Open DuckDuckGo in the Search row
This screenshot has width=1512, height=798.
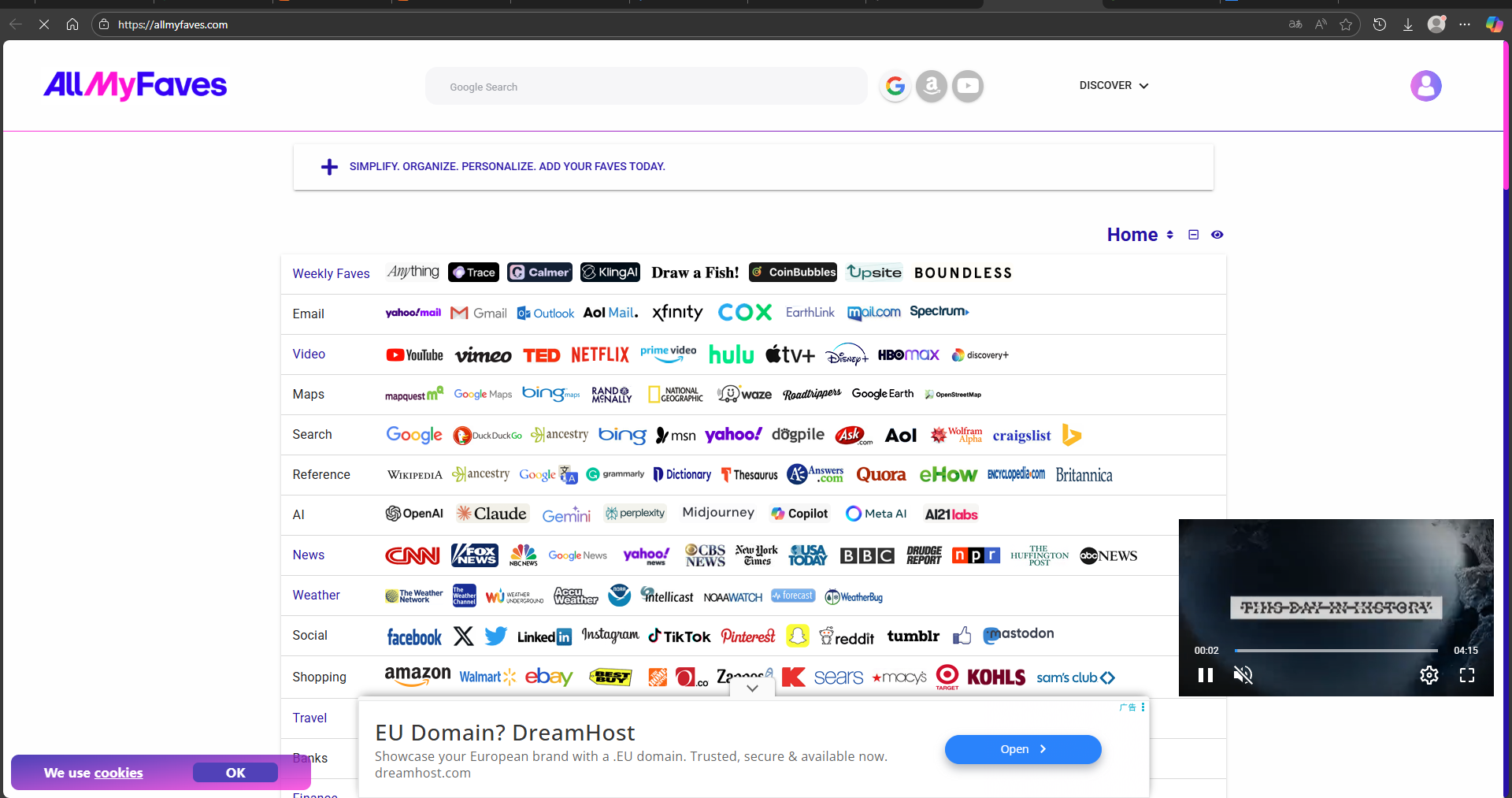[487, 435]
